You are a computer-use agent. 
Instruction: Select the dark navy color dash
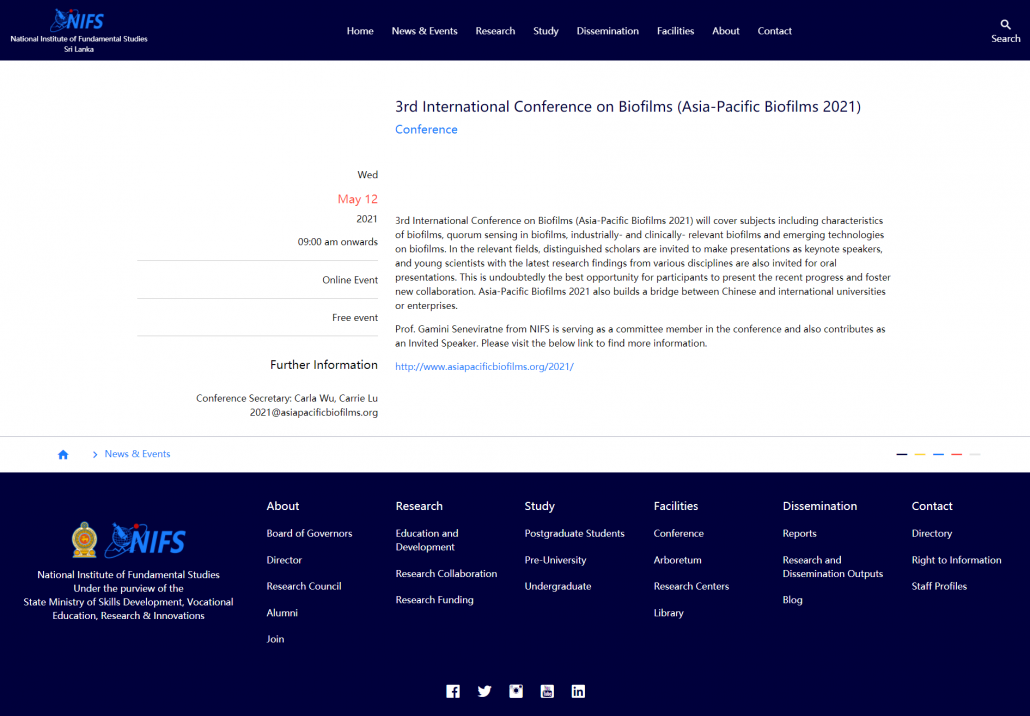coord(902,454)
